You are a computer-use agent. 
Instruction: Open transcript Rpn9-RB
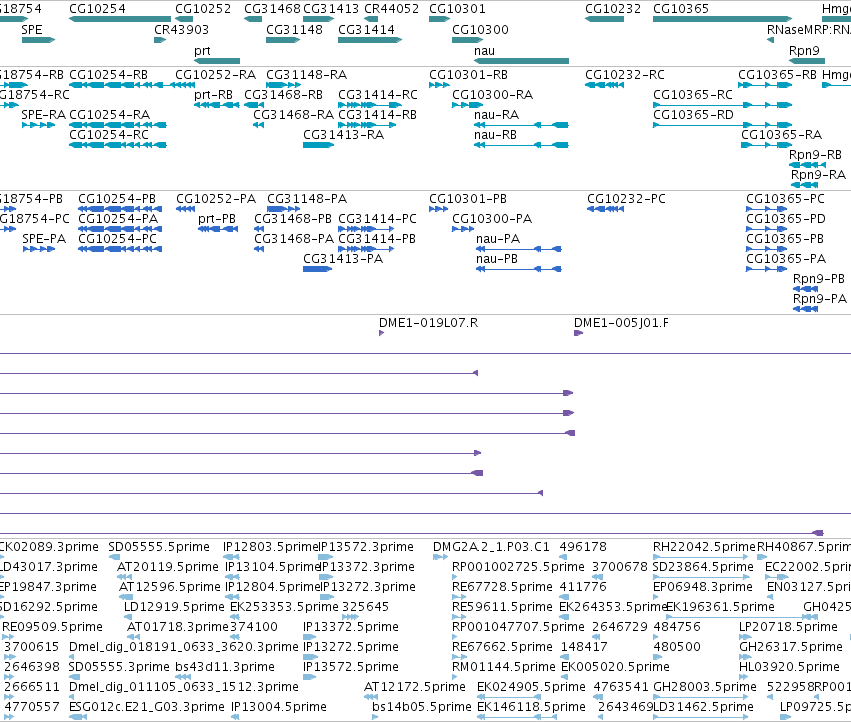pyautogui.click(x=815, y=155)
